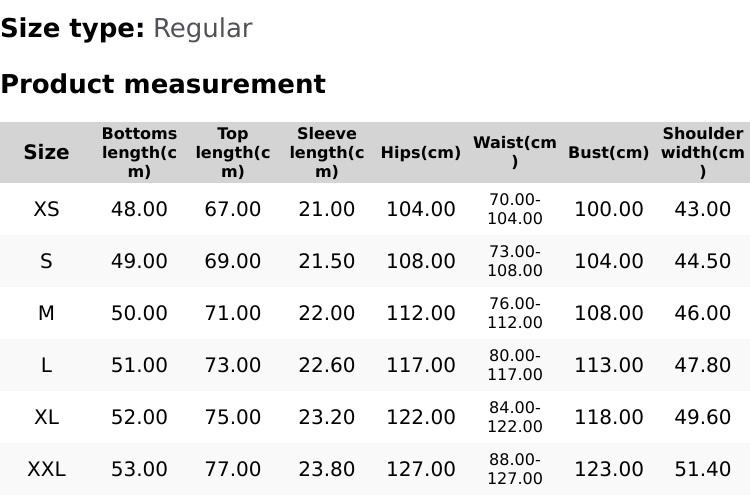Select the XXL shoulder width 51.40 cell

703,469
